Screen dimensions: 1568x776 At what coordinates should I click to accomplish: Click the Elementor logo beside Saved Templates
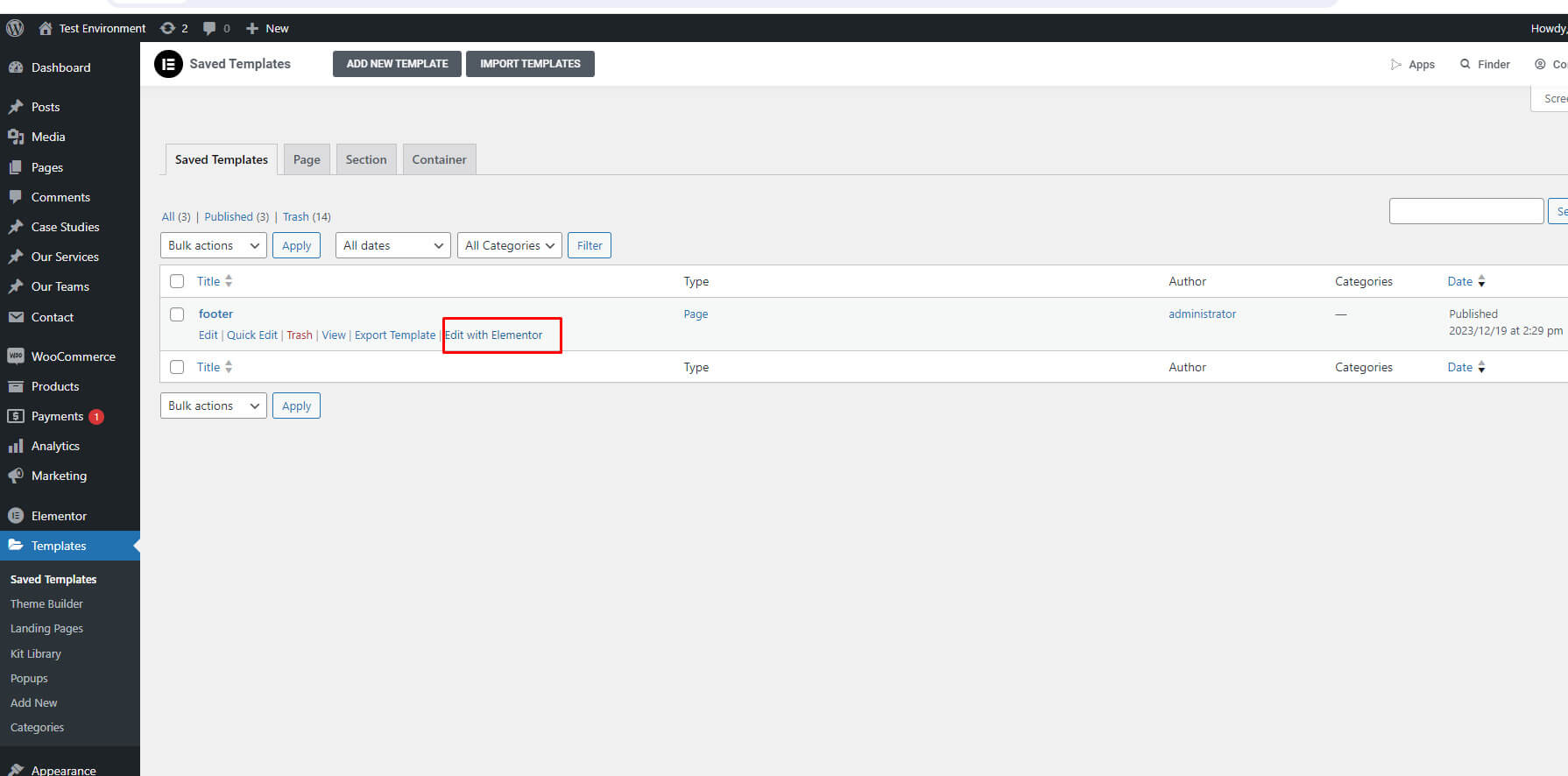[168, 64]
